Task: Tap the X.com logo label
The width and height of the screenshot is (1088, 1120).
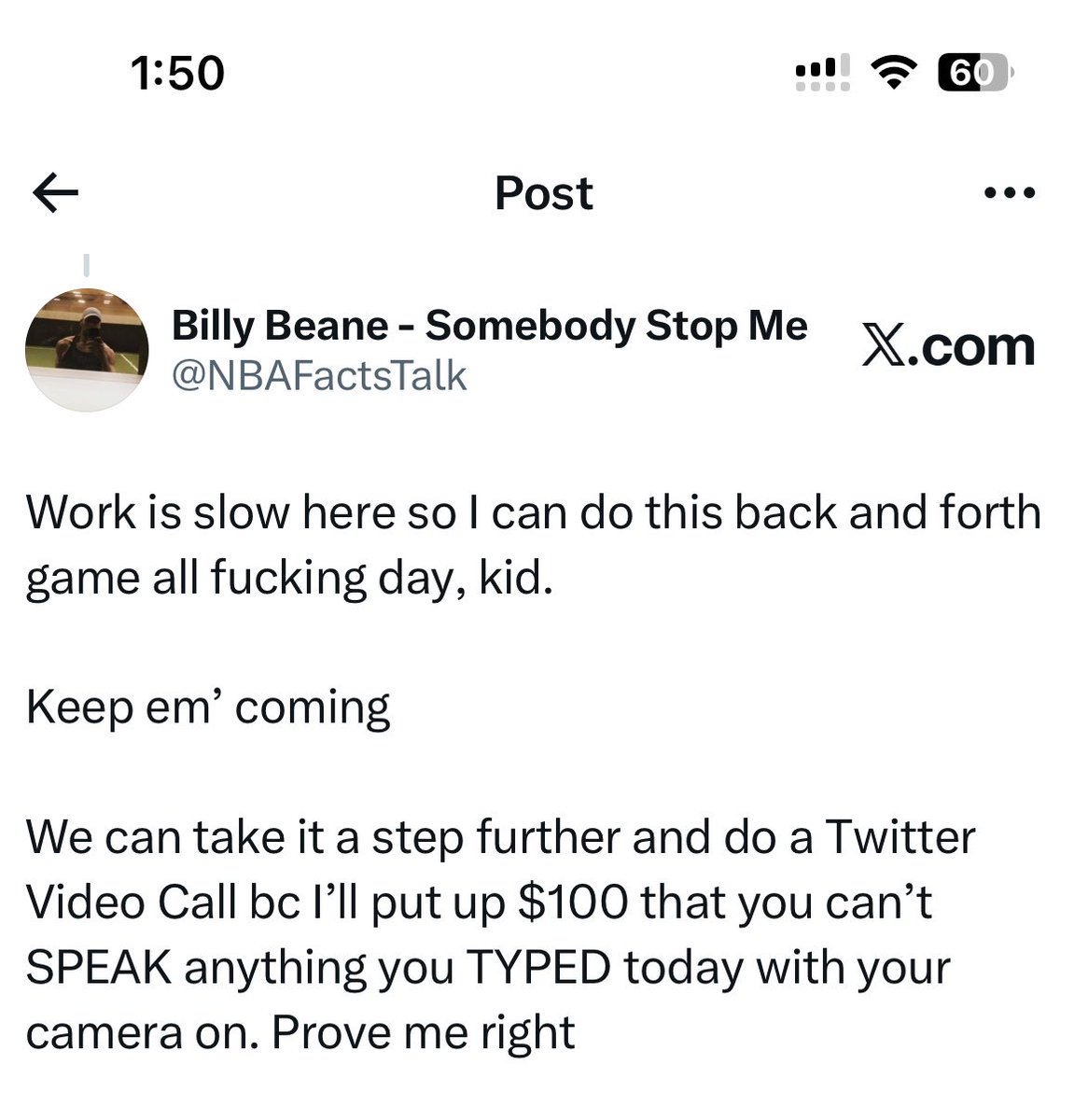Action: [x=948, y=346]
